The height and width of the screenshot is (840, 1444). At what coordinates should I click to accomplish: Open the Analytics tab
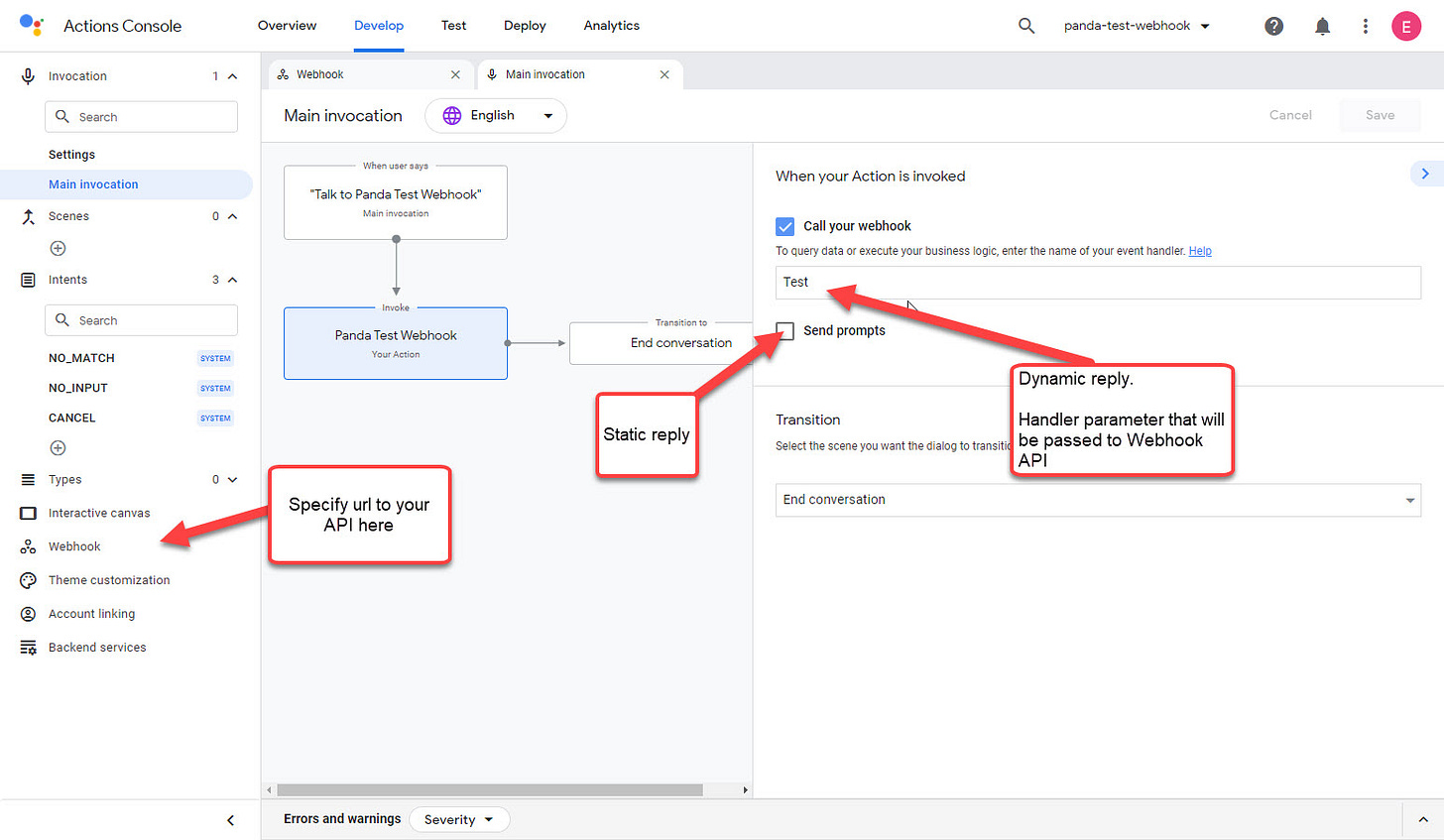(x=612, y=26)
